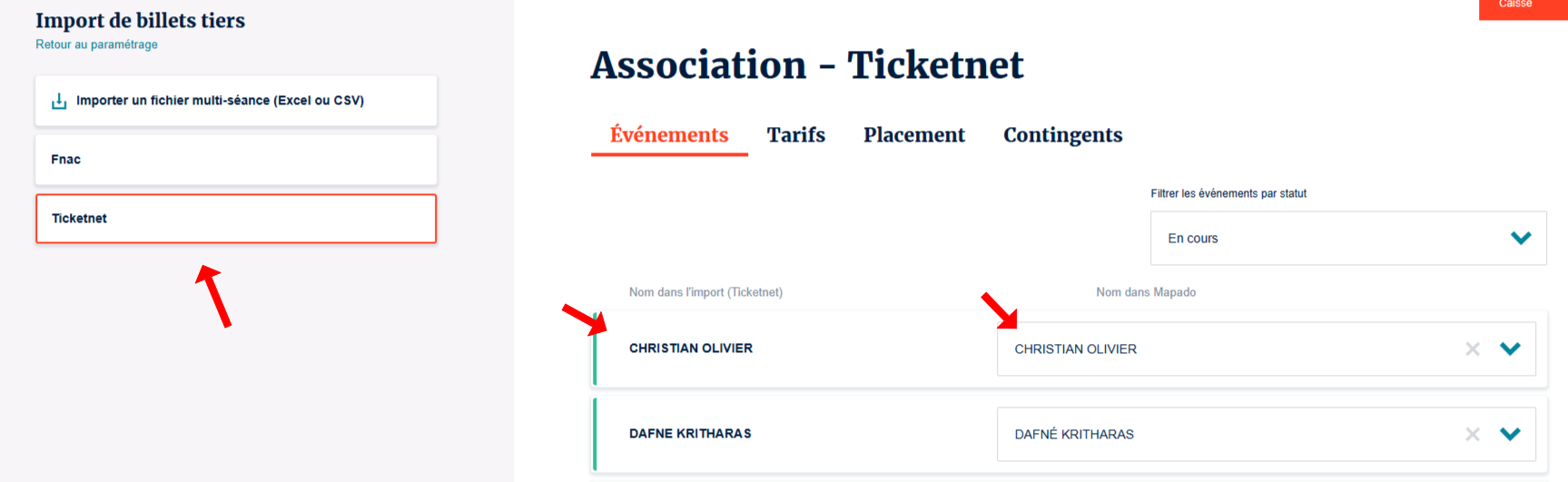1568x482 pixels.
Task: Open the 'En cours' status filter dropdown
Action: coord(1335,238)
